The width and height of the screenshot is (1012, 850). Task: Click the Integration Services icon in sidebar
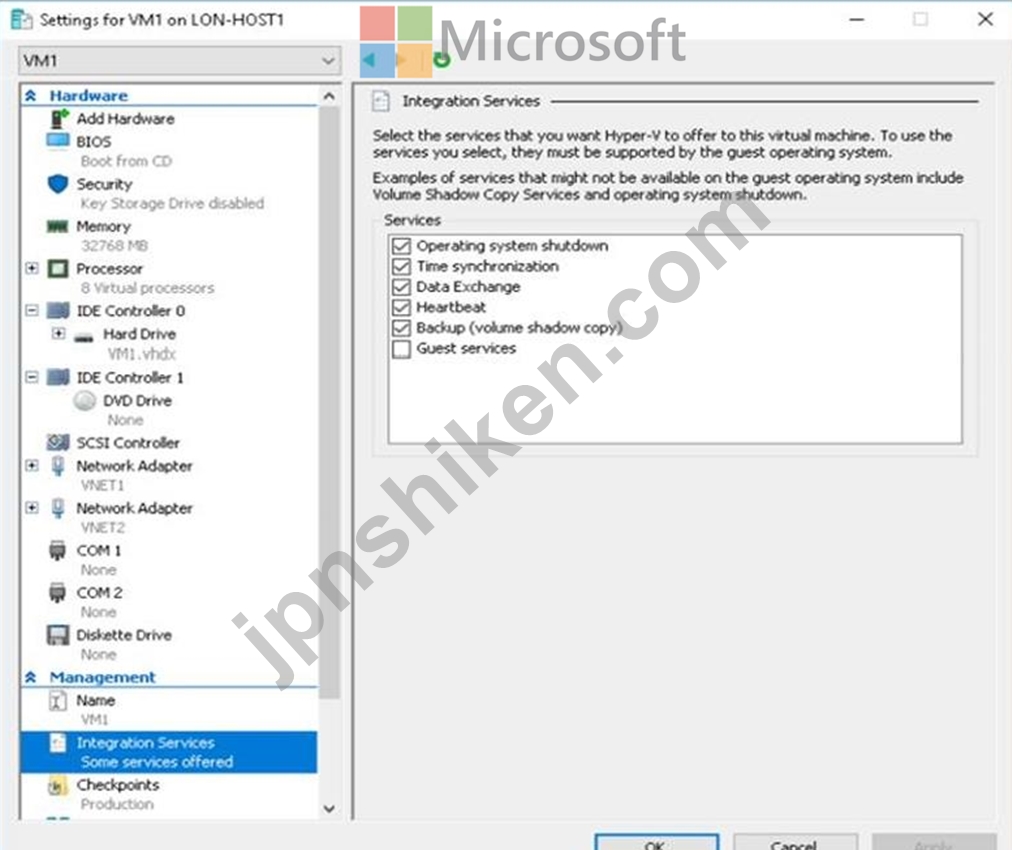tap(58, 743)
